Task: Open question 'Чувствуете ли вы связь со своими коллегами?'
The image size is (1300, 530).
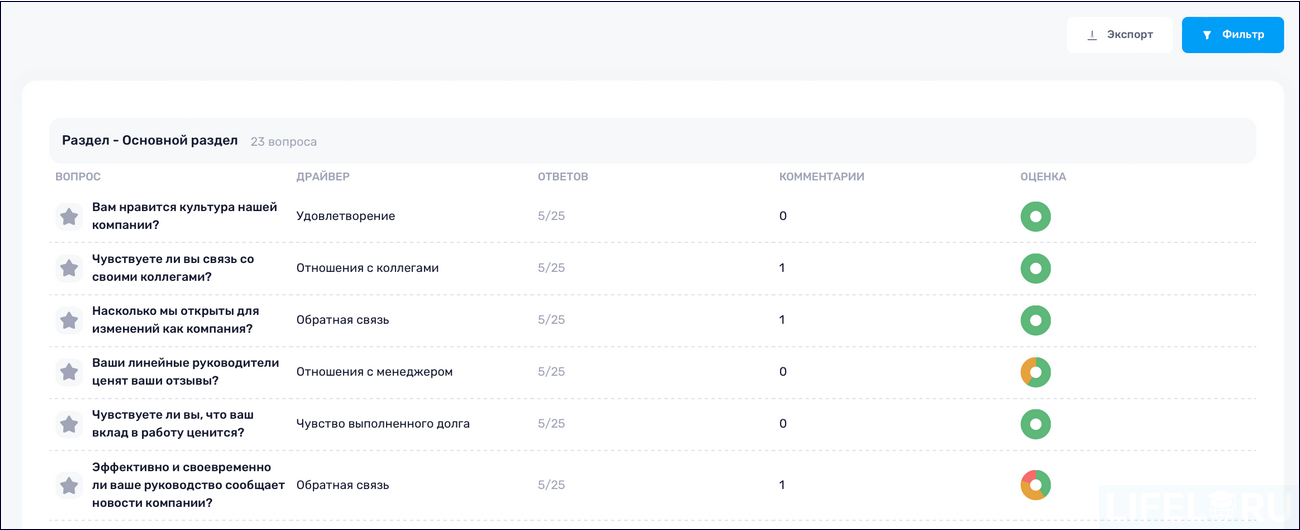Action: 173,268
